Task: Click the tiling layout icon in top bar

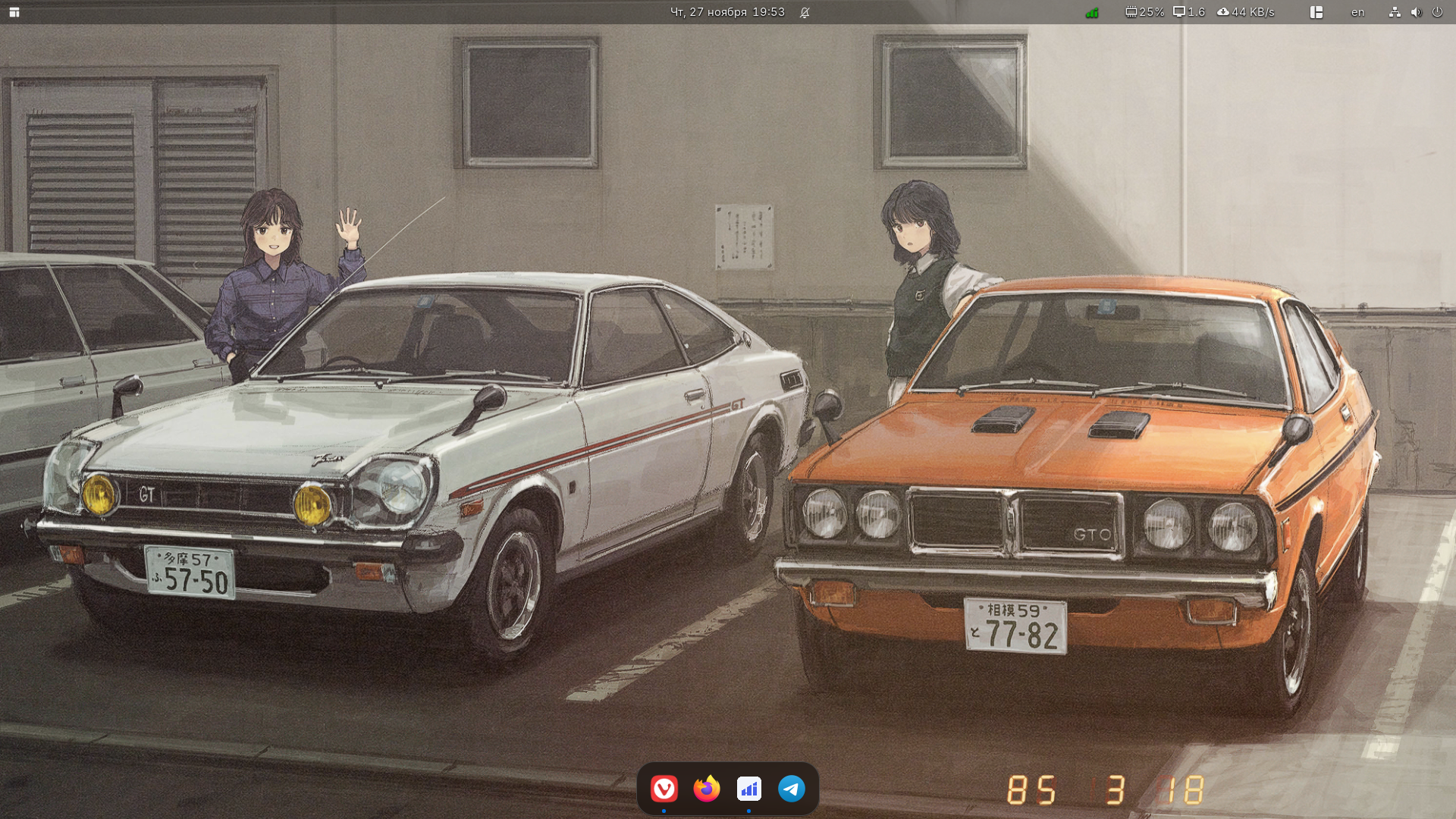Action: [1316, 12]
